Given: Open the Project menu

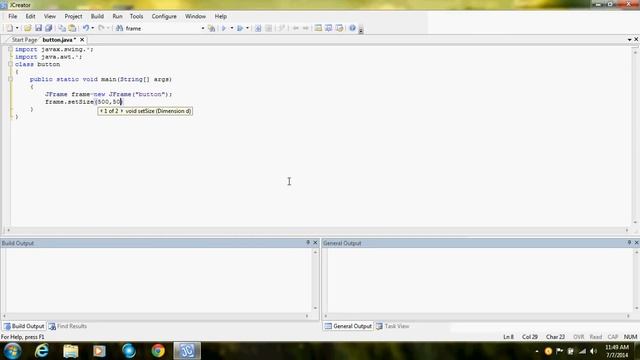Looking at the screenshot, I should [x=73, y=16].
